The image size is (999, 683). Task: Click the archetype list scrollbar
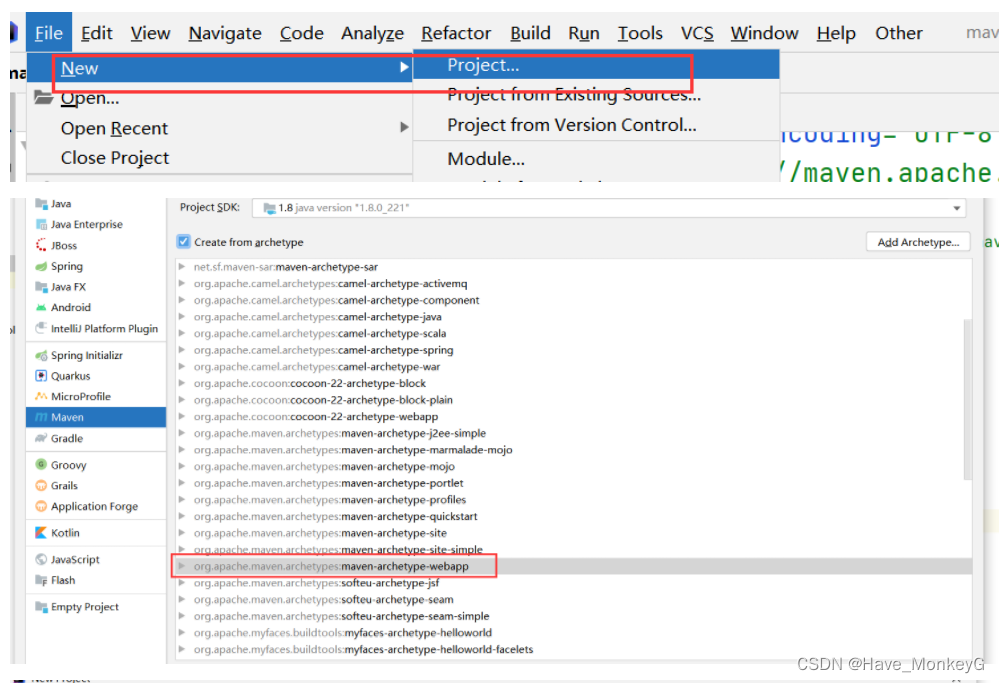[x=968, y=399]
